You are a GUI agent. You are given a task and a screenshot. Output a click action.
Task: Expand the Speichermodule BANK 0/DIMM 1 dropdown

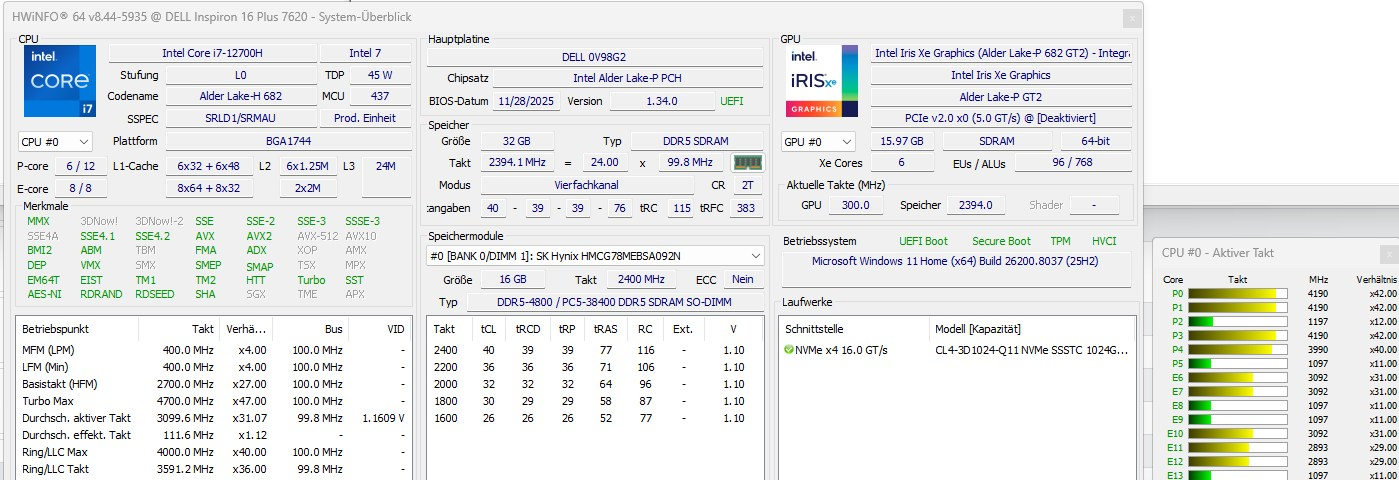595,255
